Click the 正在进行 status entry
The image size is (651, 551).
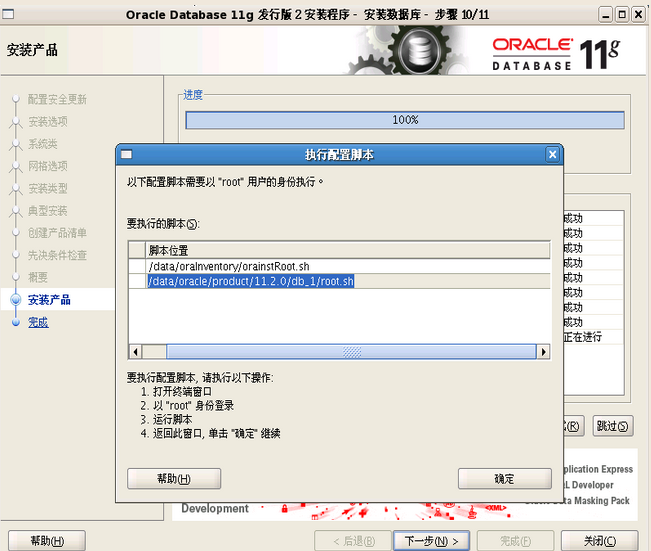(x=582, y=337)
